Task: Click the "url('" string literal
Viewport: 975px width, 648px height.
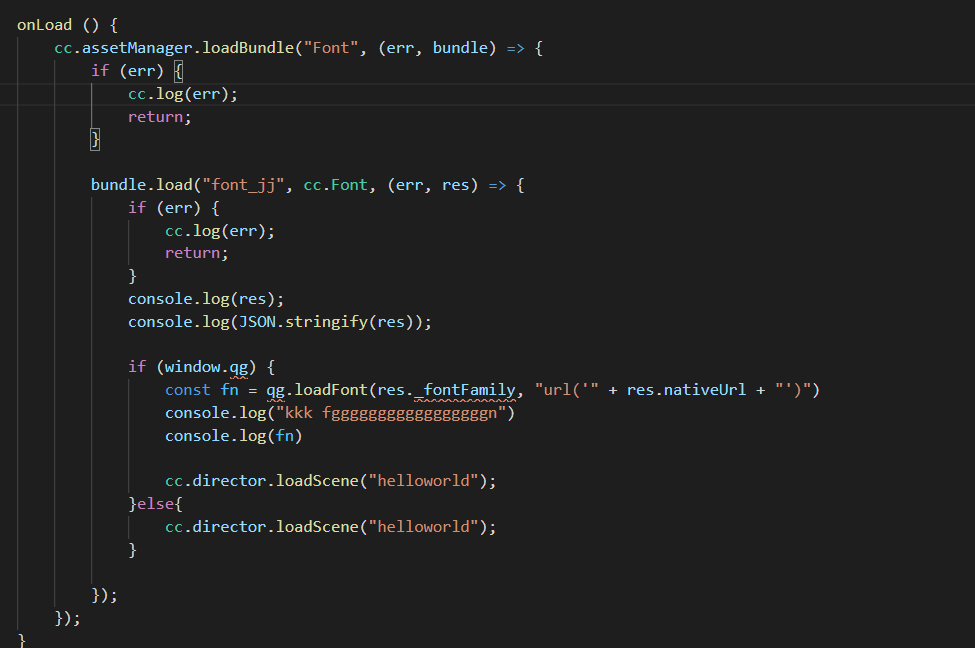Action: [x=567, y=390]
